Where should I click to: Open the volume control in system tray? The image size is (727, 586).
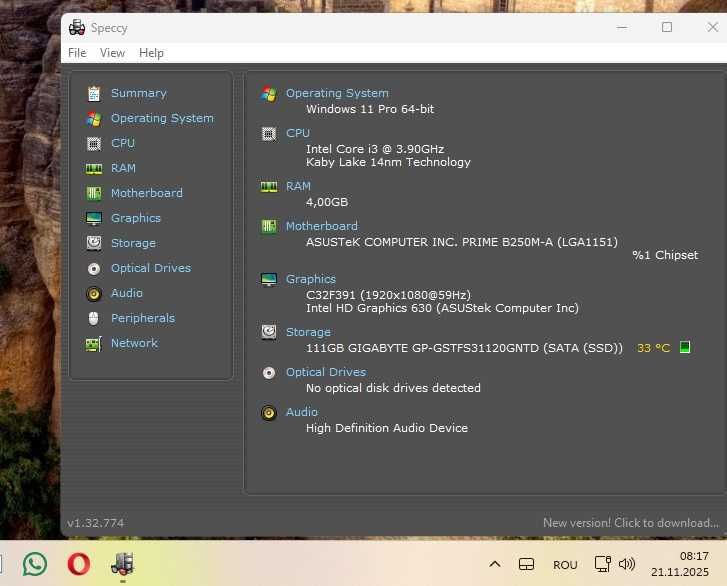627,564
